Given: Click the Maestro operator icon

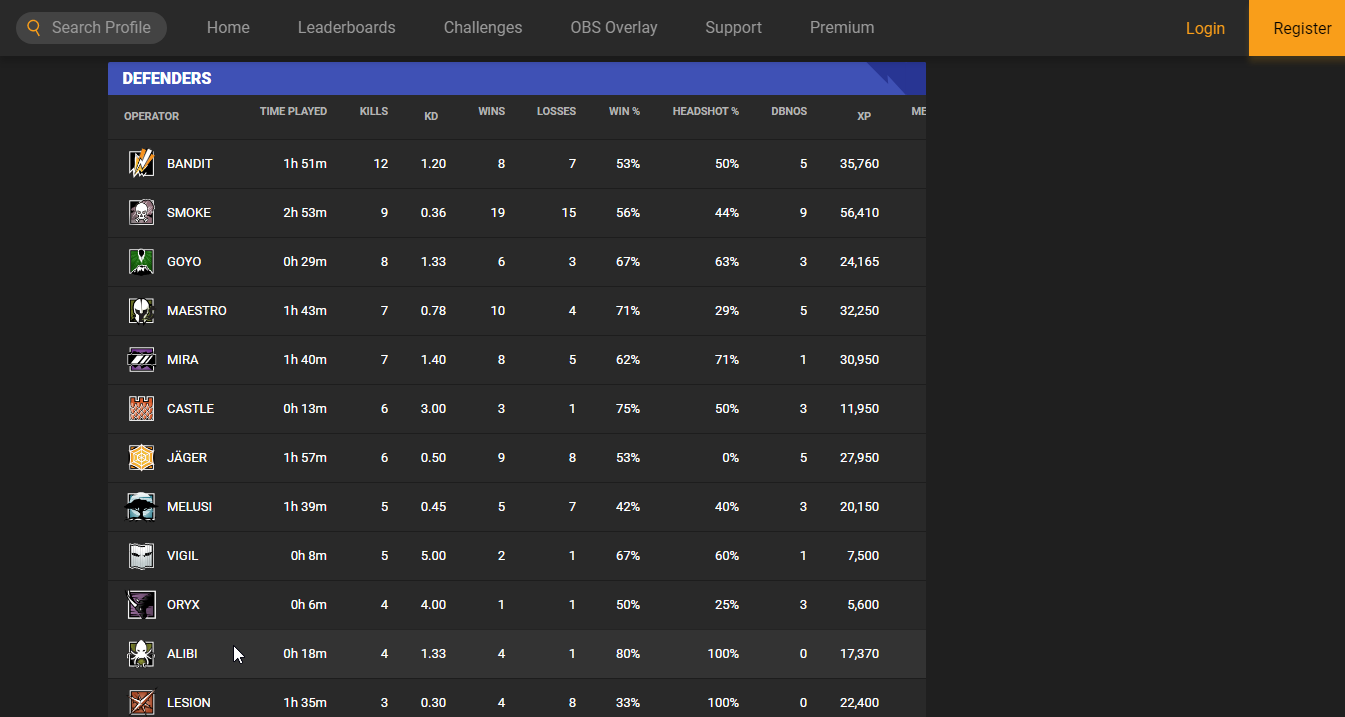Looking at the screenshot, I should point(141,310).
